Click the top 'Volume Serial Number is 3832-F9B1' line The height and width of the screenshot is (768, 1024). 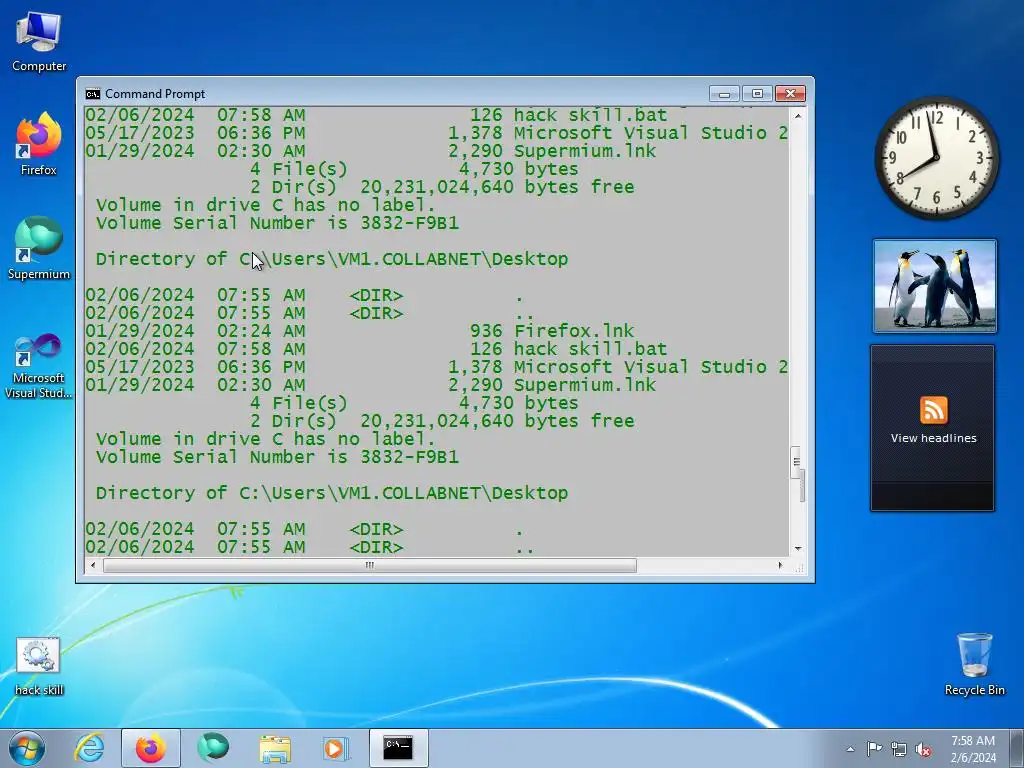[277, 223]
